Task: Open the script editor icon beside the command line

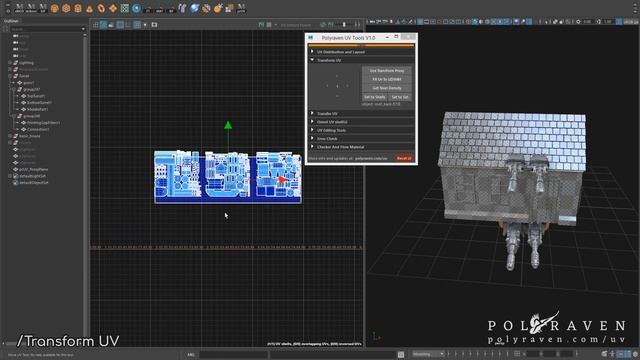Action: click(401, 354)
